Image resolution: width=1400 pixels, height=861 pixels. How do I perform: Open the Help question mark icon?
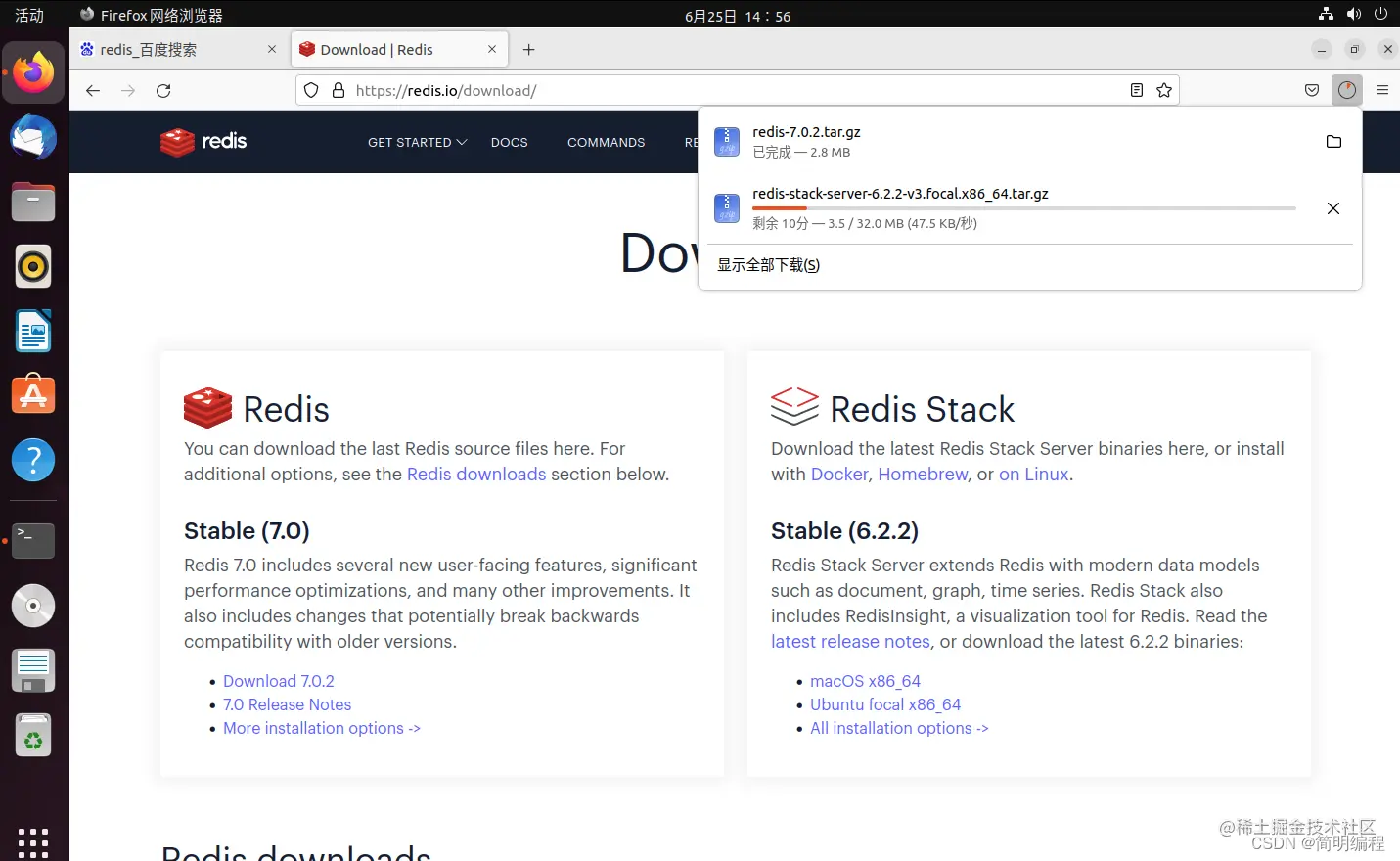tap(33, 460)
